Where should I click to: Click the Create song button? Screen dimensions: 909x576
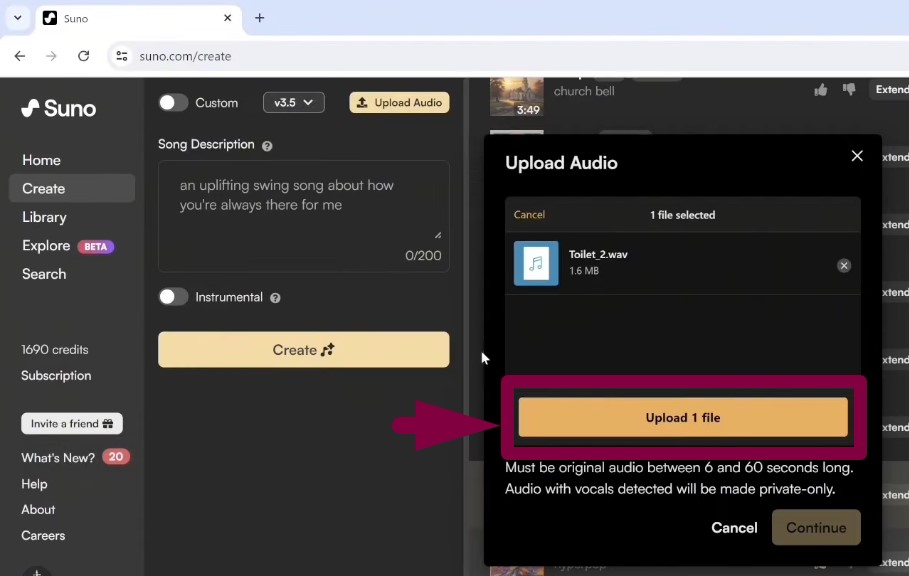point(304,349)
